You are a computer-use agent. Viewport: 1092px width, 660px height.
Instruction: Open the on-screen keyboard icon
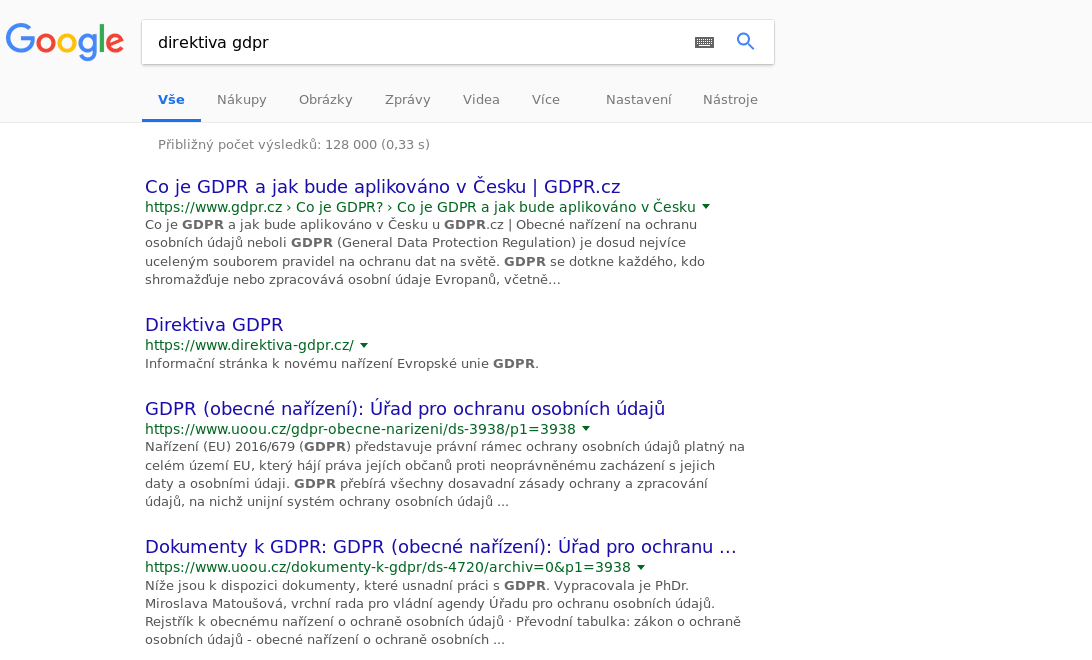(704, 42)
